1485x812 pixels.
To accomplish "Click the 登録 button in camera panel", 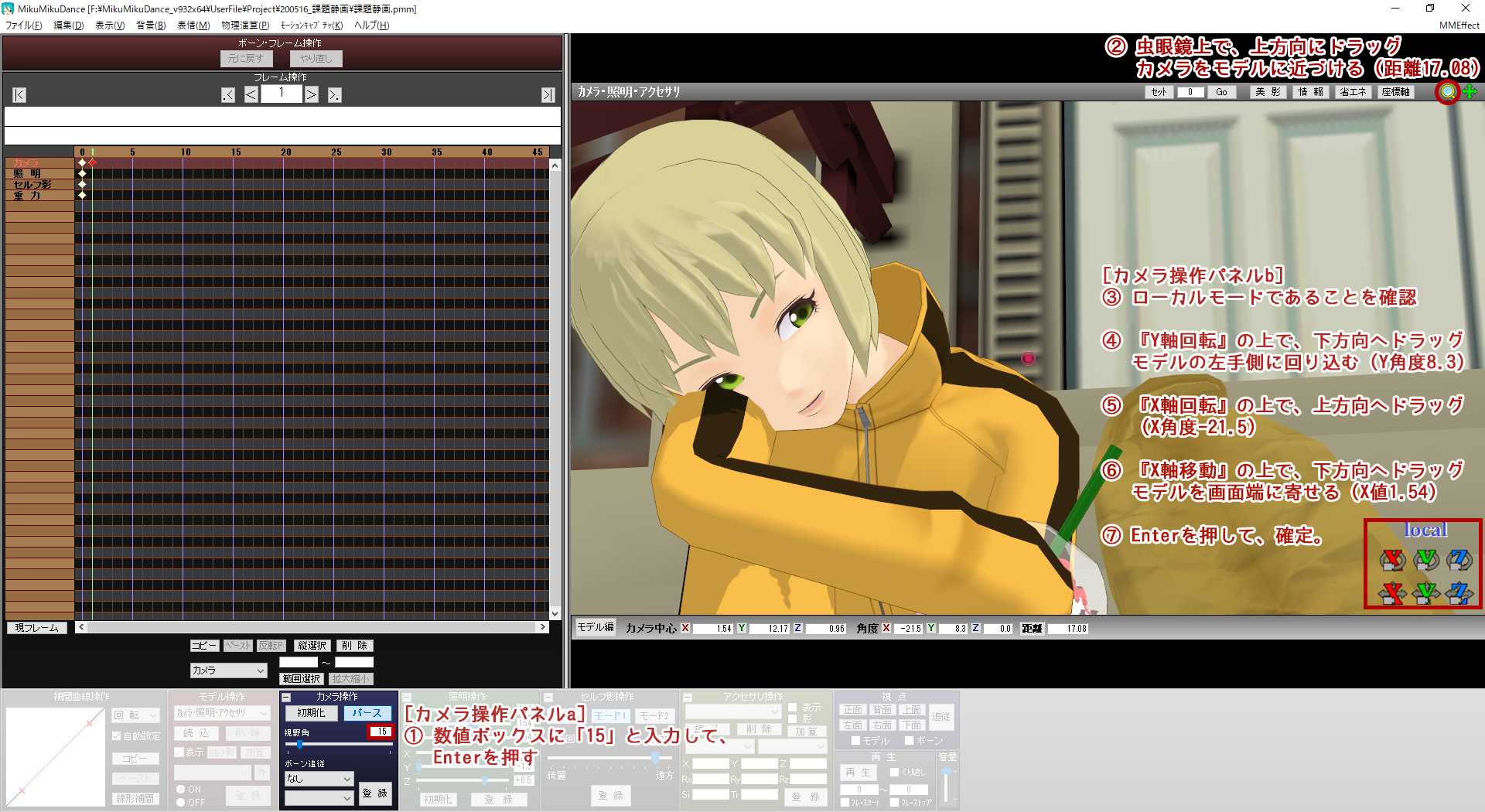I will 375,793.
